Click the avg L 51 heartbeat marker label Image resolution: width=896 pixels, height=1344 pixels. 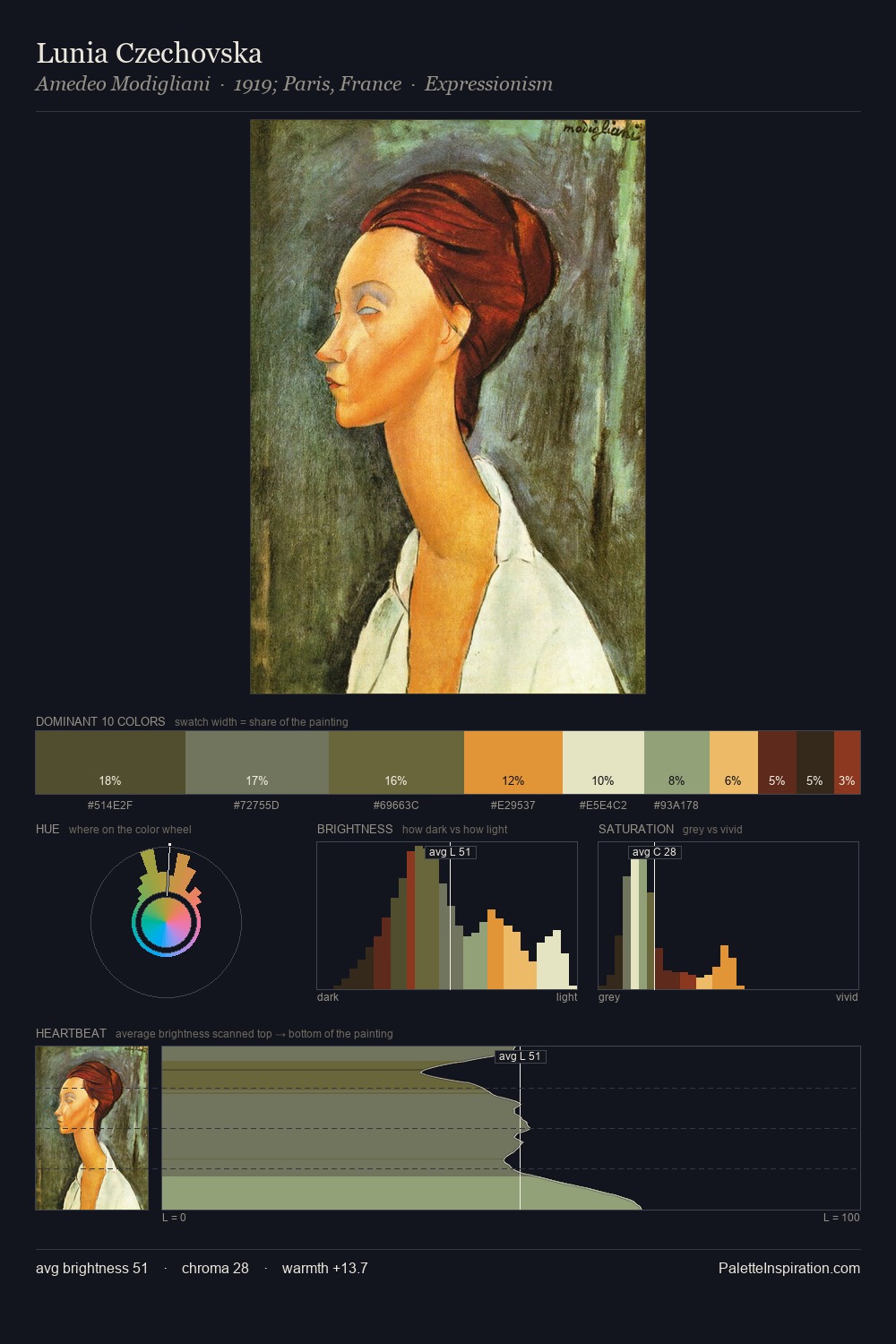tap(521, 1056)
